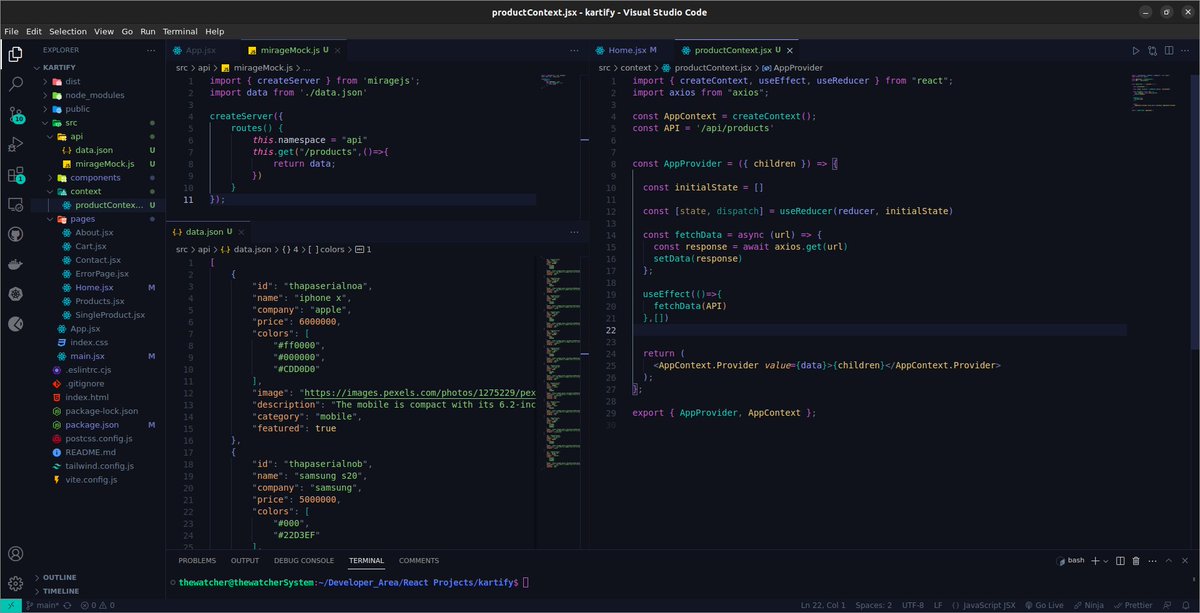Open the GitHub view in activity bar
This screenshot has height=613, width=1200.
point(15,235)
